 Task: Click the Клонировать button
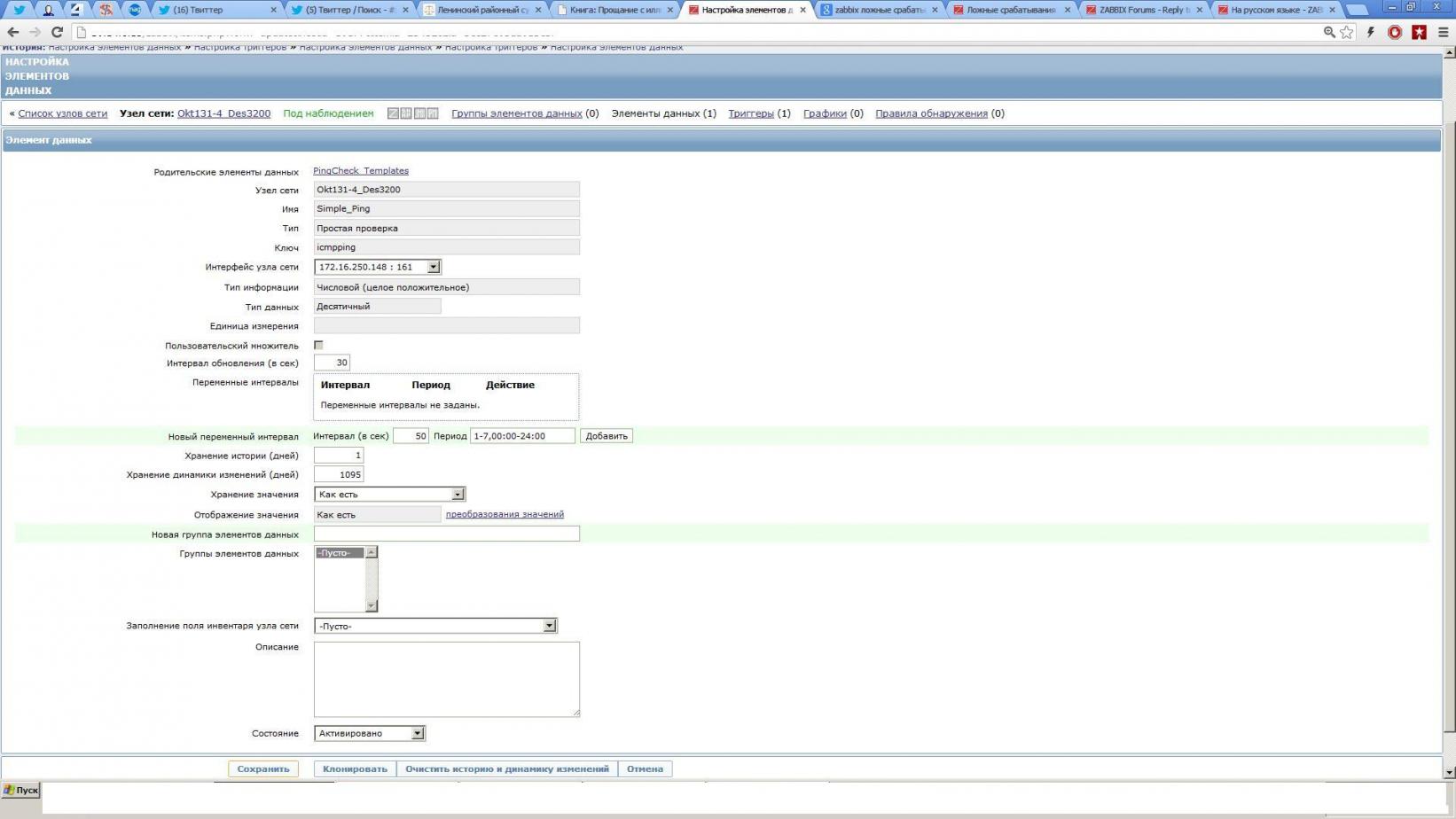(355, 769)
